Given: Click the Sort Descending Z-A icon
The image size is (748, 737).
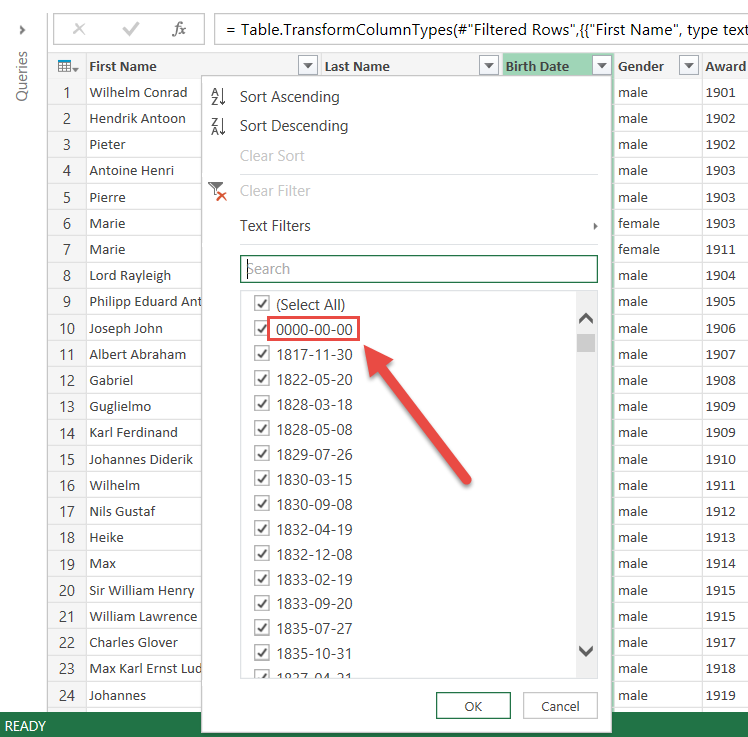Looking at the screenshot, I should coord(217,126).
